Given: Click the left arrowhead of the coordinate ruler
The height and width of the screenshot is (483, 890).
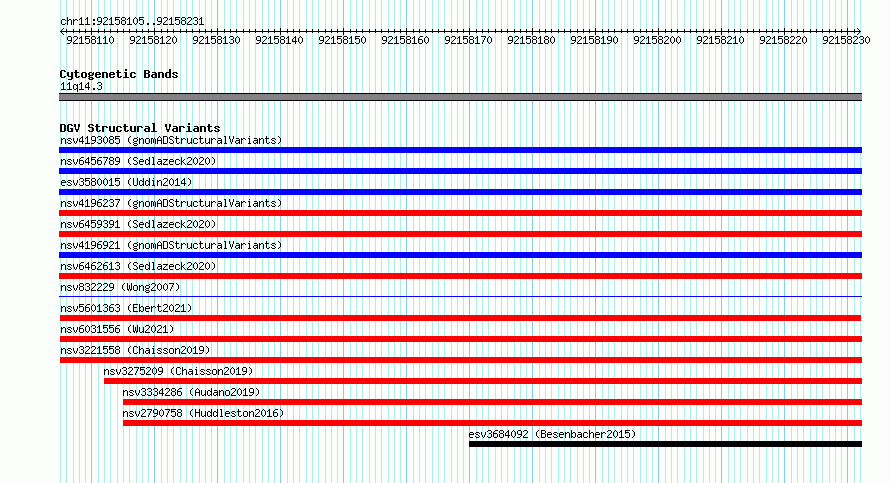Looking at the screenshot, I should [x=62, y=31].
